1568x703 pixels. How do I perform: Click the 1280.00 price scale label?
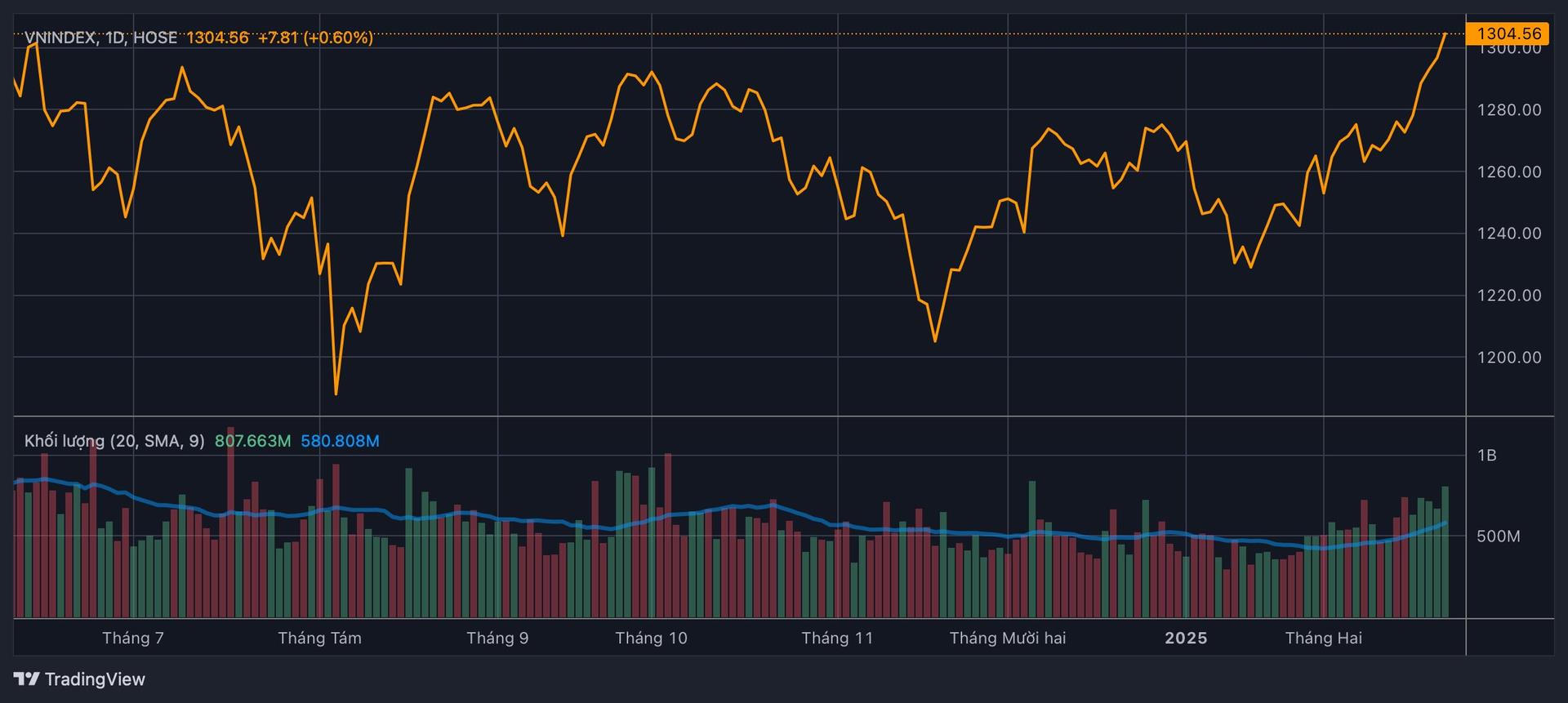(x=1509, y=110)
